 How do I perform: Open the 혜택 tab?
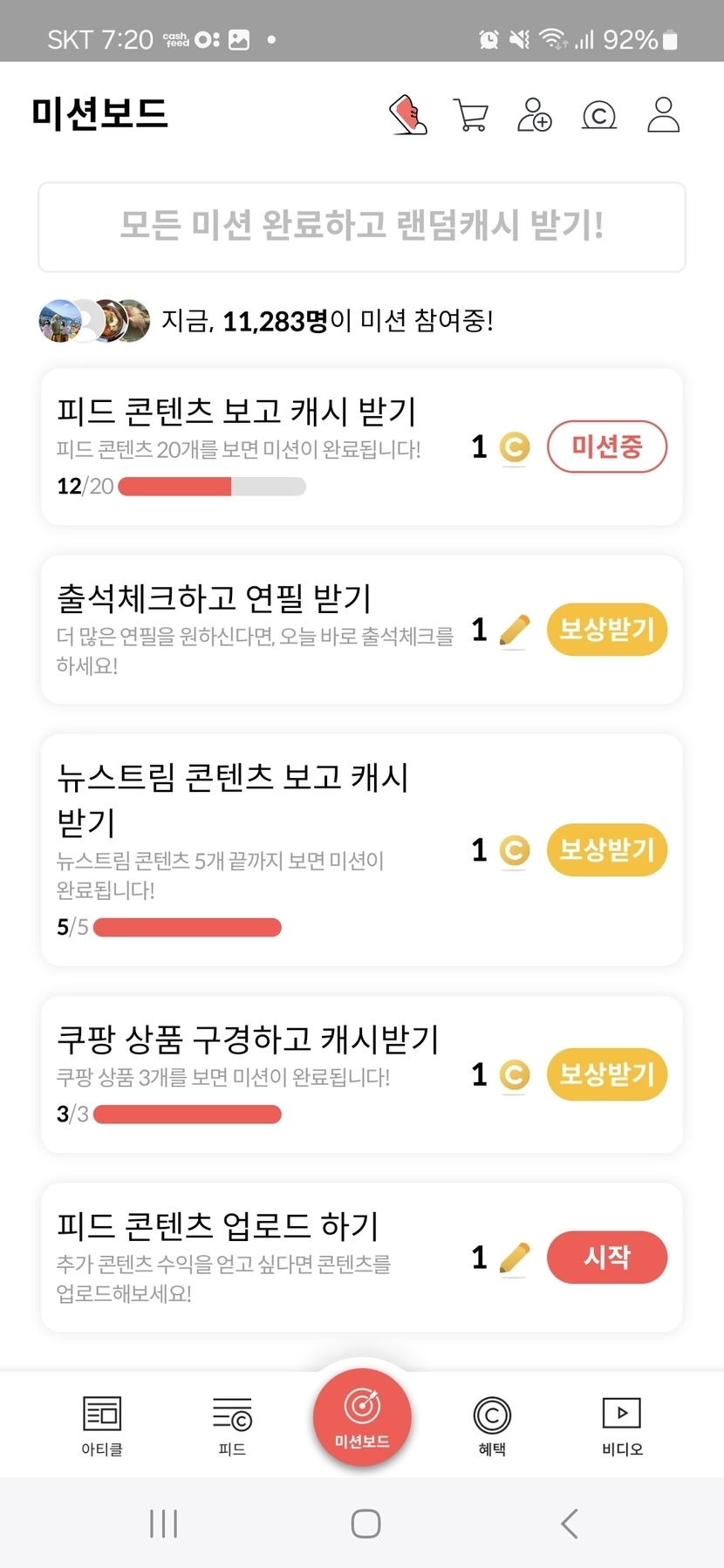[492, 1425]
